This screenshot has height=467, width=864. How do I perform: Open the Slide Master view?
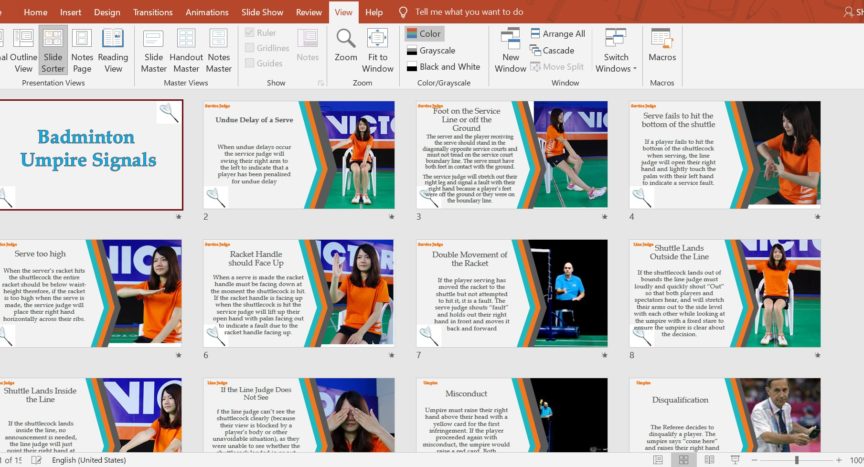coord(153,49)
